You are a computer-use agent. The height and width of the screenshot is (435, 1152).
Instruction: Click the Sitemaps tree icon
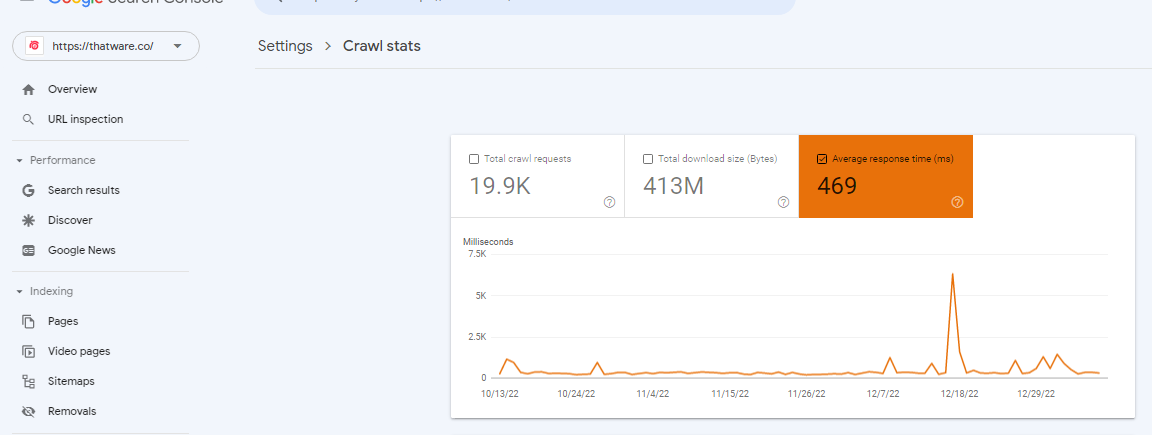29,381
